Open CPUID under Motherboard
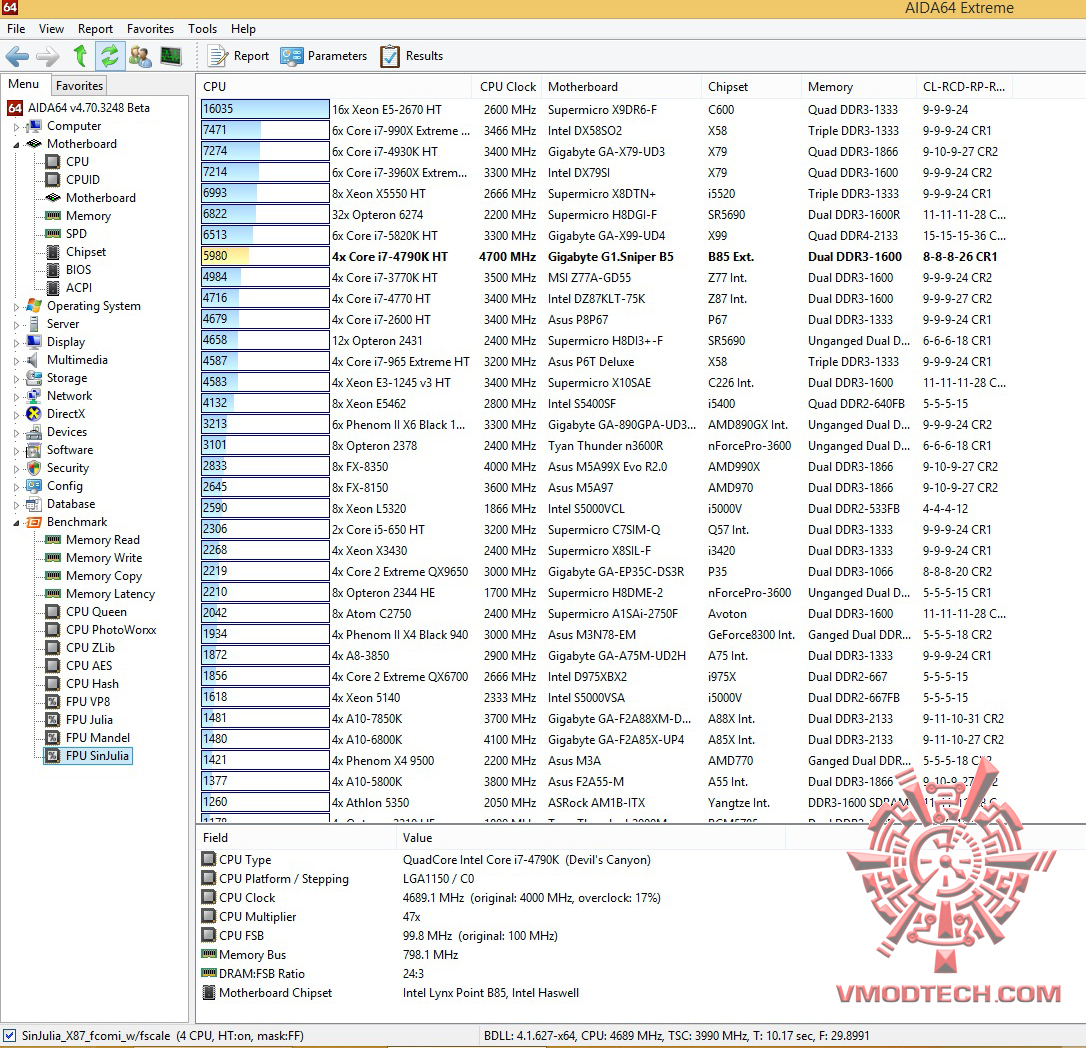 [x=82, y=179]
